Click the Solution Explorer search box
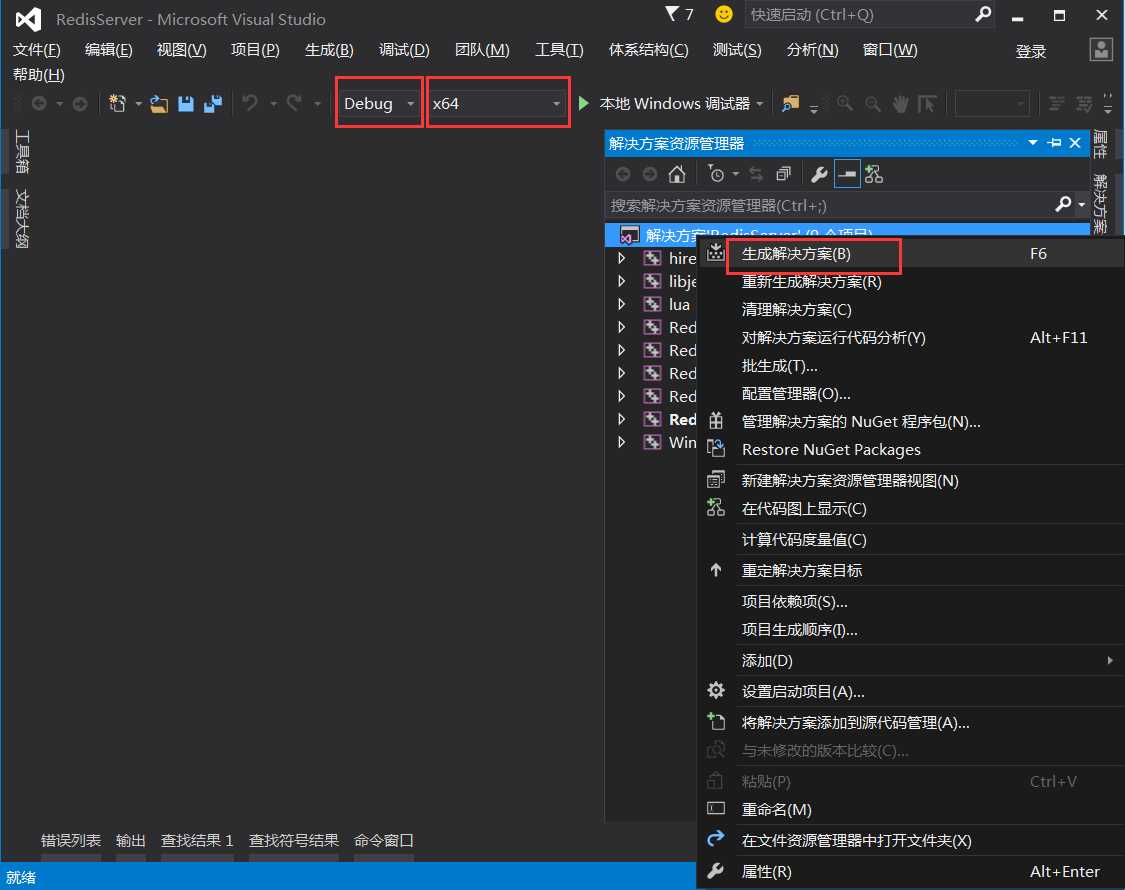Screen dimensions: 1125x890 pos(830,205)
